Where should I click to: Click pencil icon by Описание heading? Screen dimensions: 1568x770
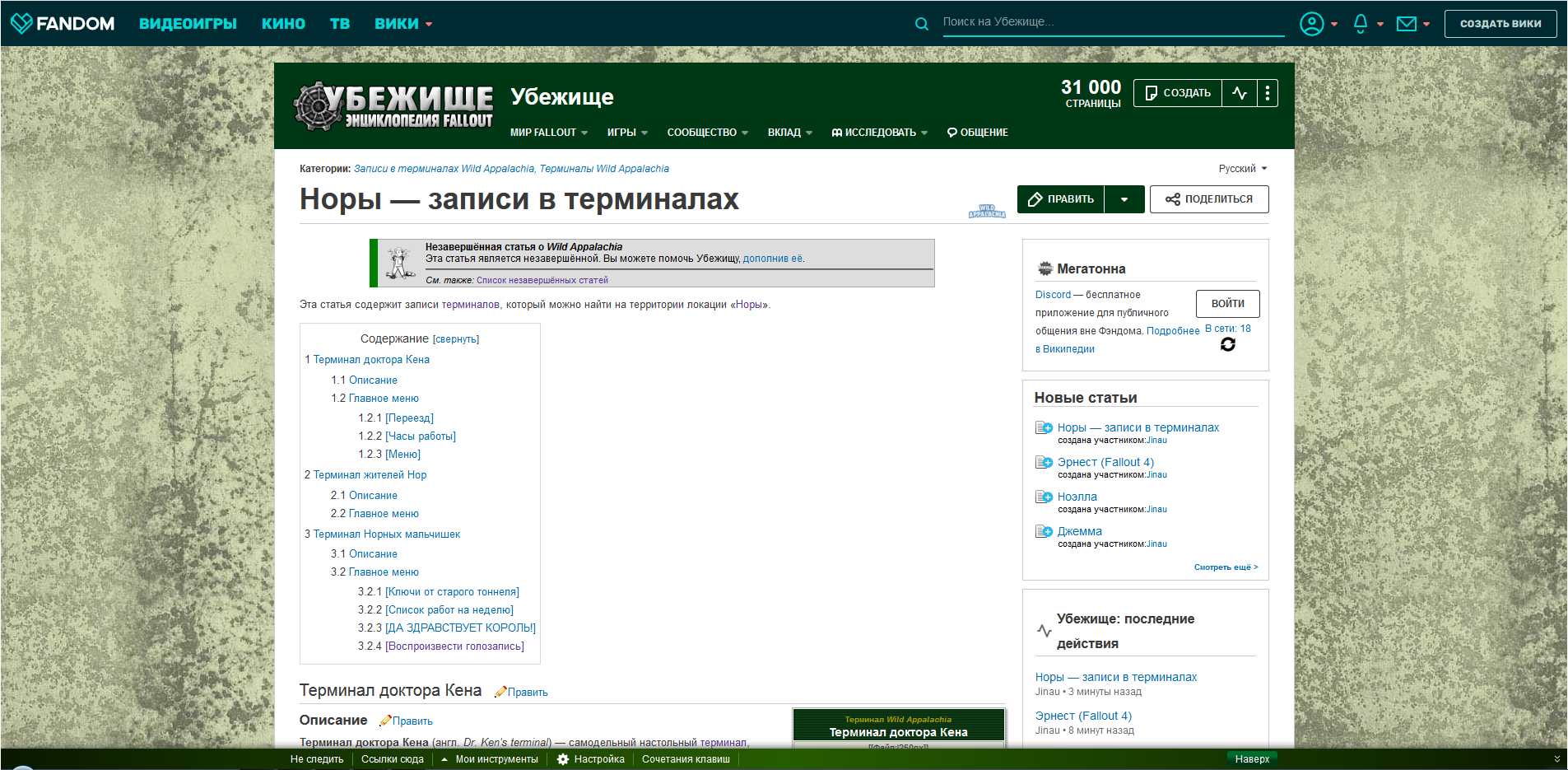pos(384,721)
